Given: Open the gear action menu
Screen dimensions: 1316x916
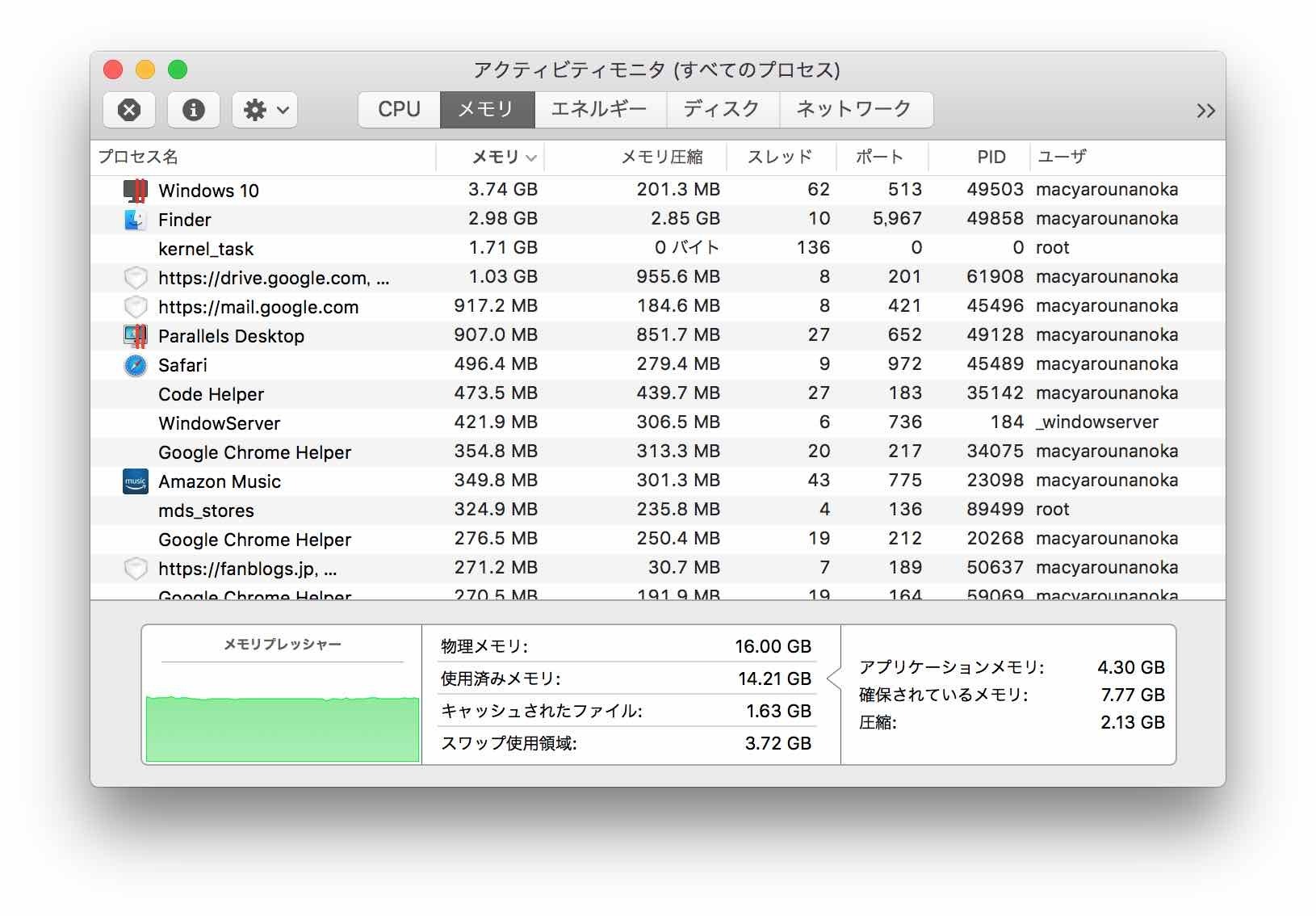Looking at the screenshot, I should point(265,110).
